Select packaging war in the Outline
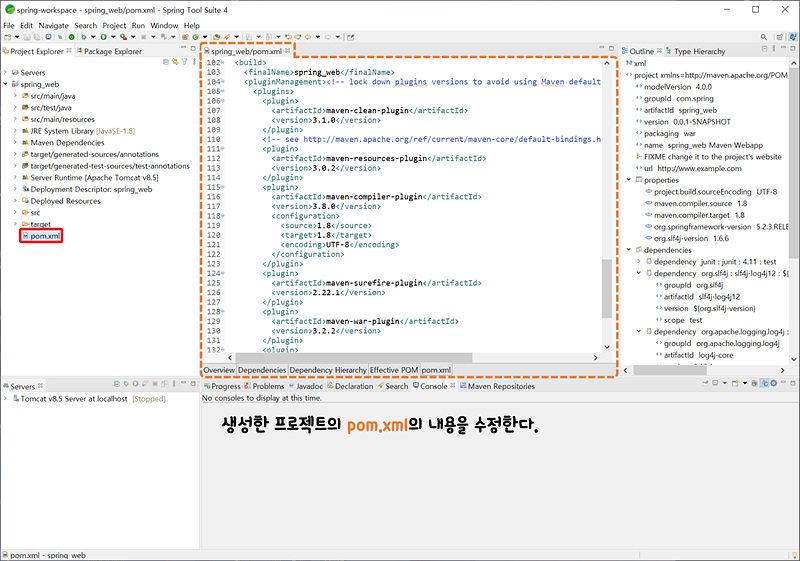Image resolution: width=800 pixels, height=561 pixels. click(665, 133)
